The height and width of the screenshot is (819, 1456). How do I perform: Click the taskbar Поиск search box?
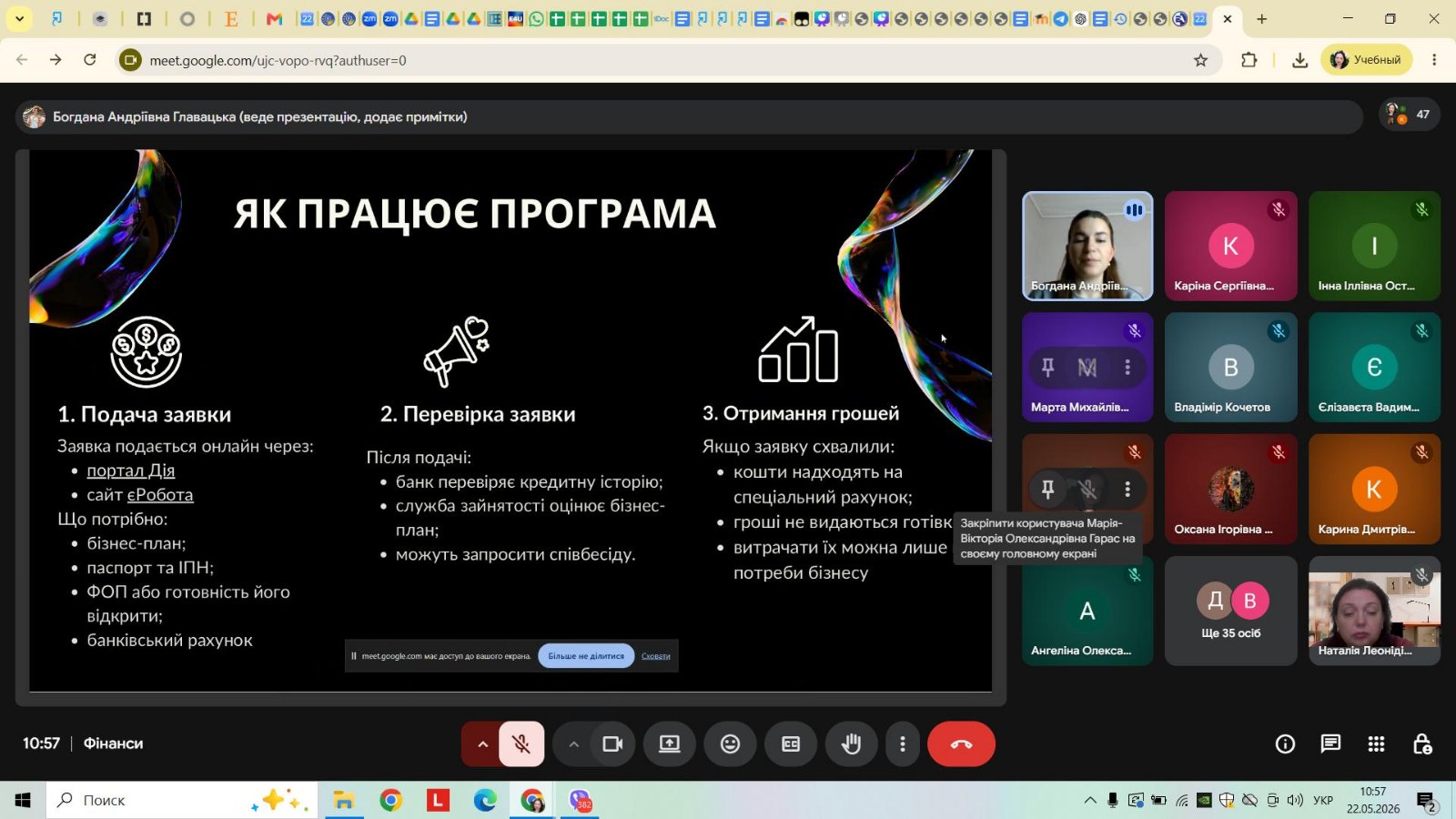click(x=182, y=800)
